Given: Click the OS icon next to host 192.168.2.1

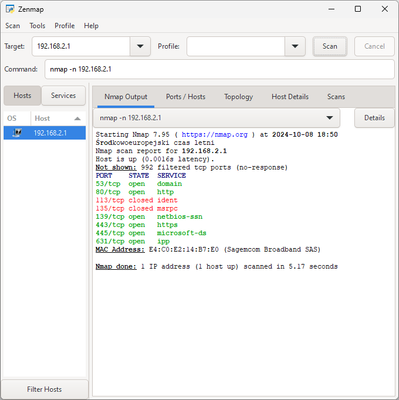Looking at the screenshot, I should pos(17,133).
